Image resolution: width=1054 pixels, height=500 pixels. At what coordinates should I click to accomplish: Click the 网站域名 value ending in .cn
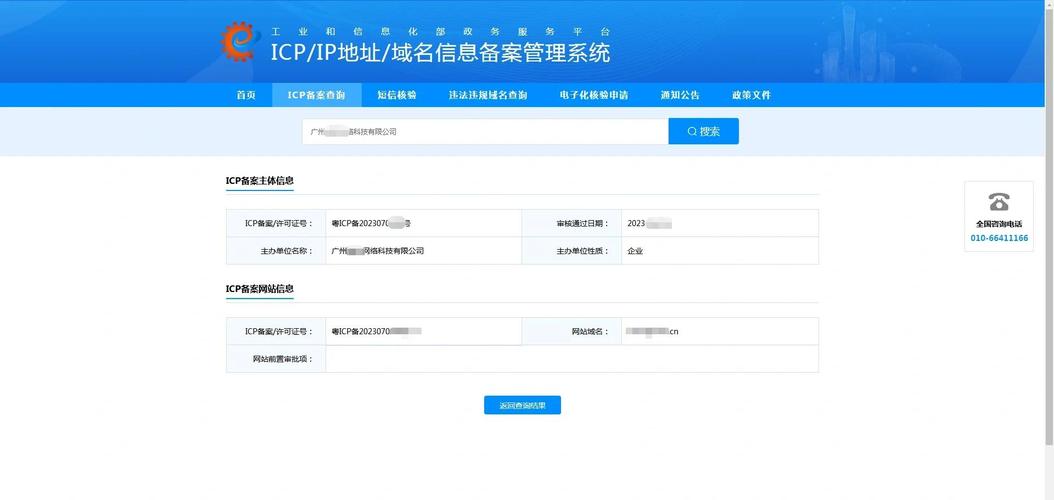tap(652, 331)
